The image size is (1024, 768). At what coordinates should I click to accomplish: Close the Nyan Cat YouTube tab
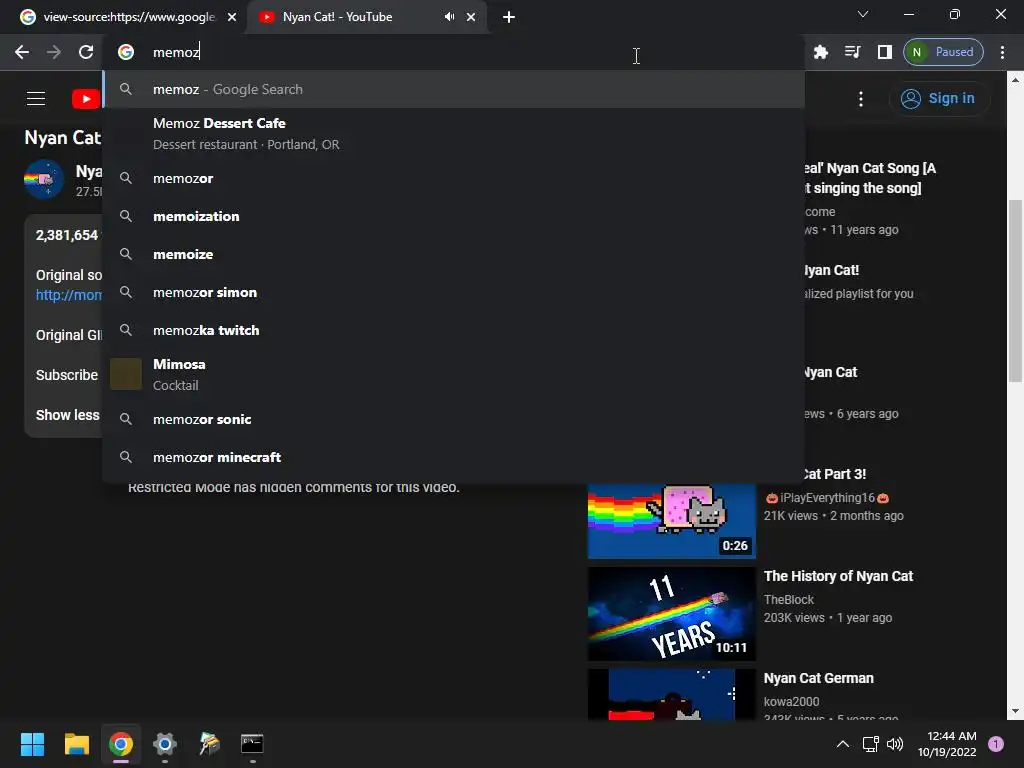pyautogui.click(x=471, y=17)
